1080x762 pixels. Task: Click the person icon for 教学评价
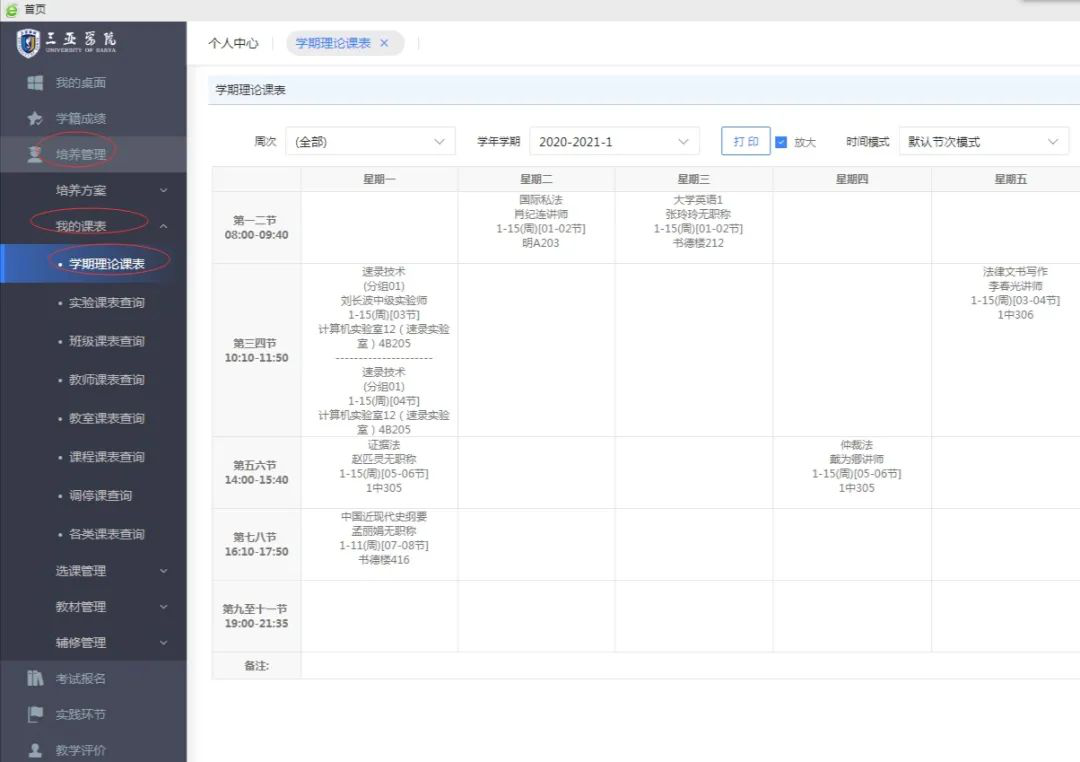click(x=35, y=750)
